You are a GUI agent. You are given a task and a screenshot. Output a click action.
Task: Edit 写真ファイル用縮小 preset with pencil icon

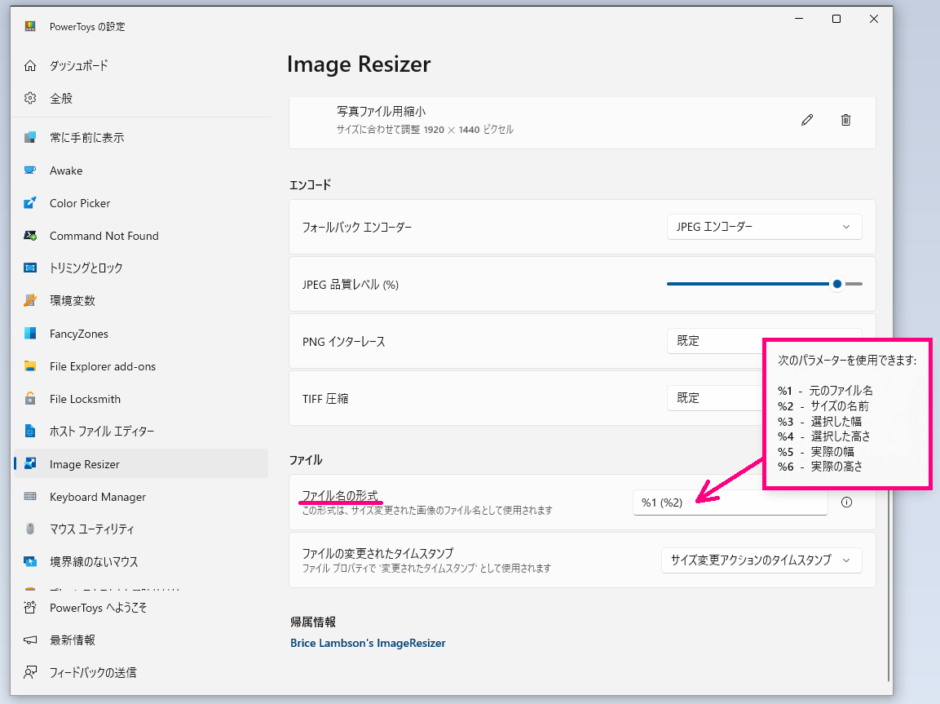tap(807, 120)
